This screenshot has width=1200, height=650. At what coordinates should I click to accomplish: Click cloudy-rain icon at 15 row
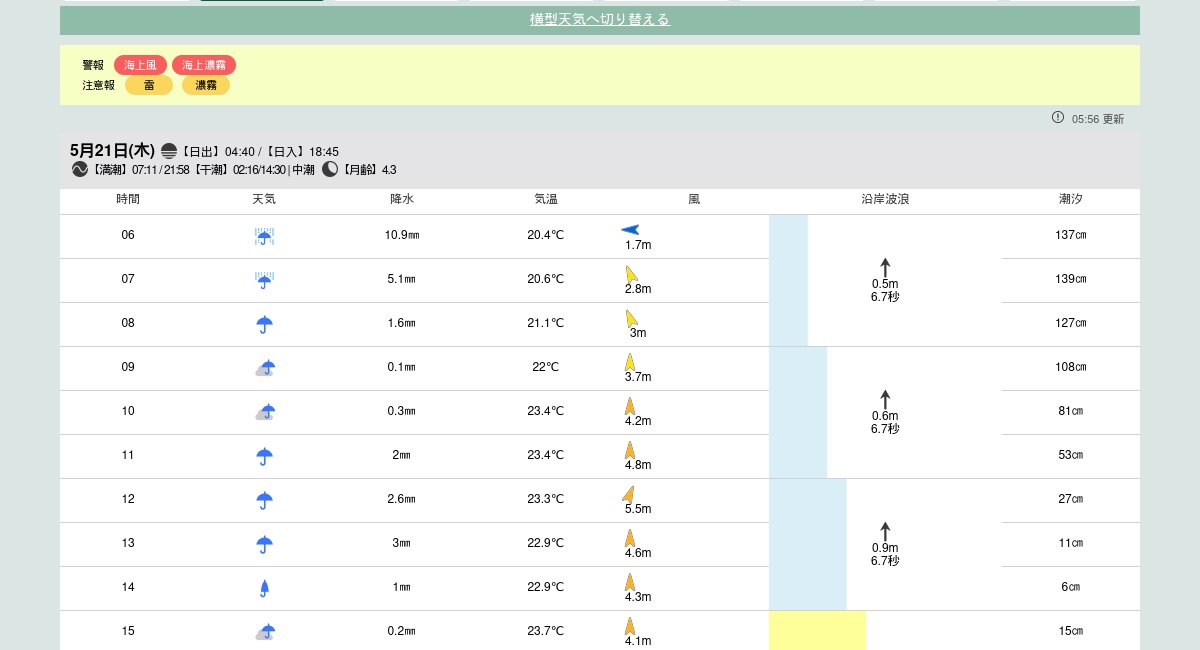(265, 633)
